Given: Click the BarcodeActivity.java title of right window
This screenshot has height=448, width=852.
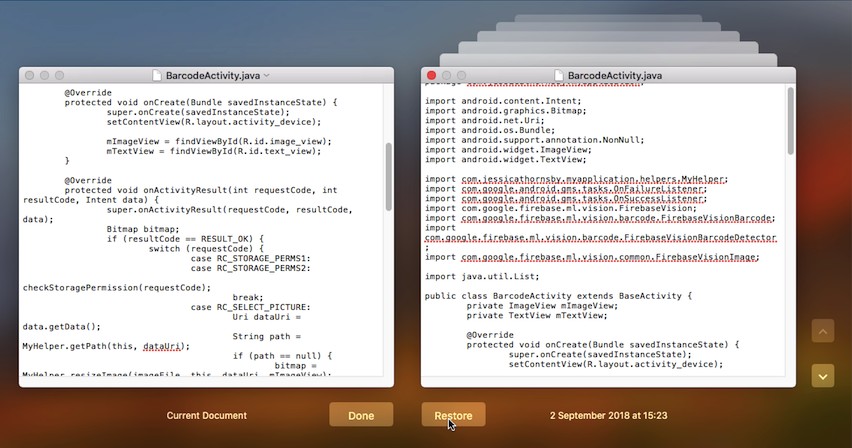Looking at the screenshot, I should pyautogui.click(x=614, y=76).
